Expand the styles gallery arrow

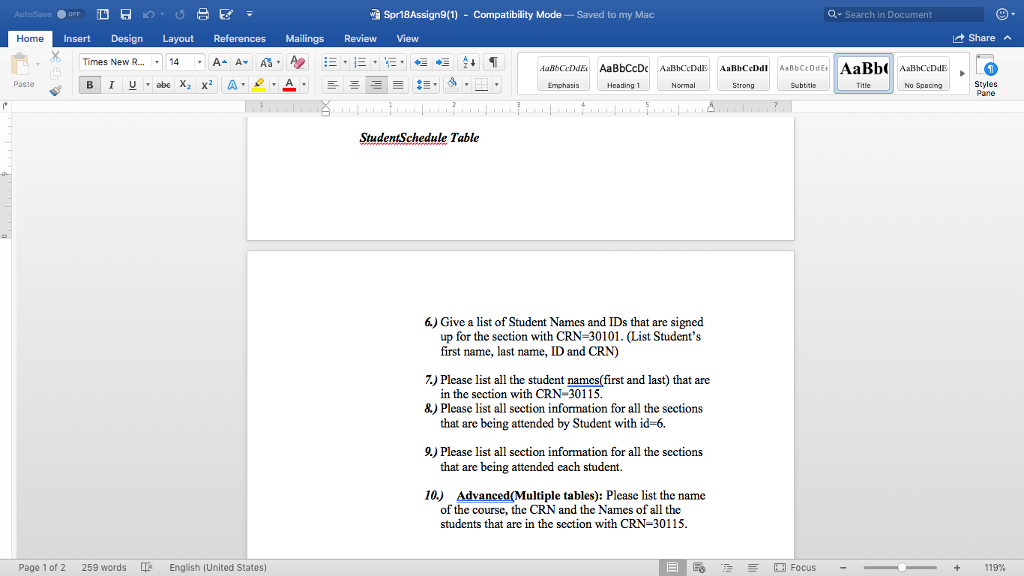[962, 73]
